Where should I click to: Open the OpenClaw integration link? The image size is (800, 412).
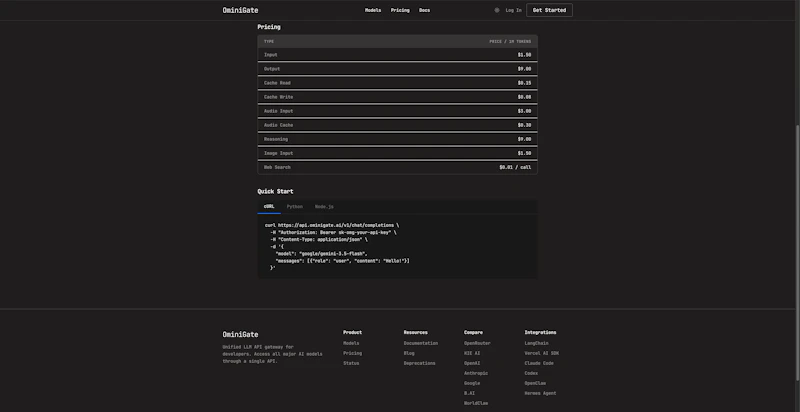(x=536, y=383)
